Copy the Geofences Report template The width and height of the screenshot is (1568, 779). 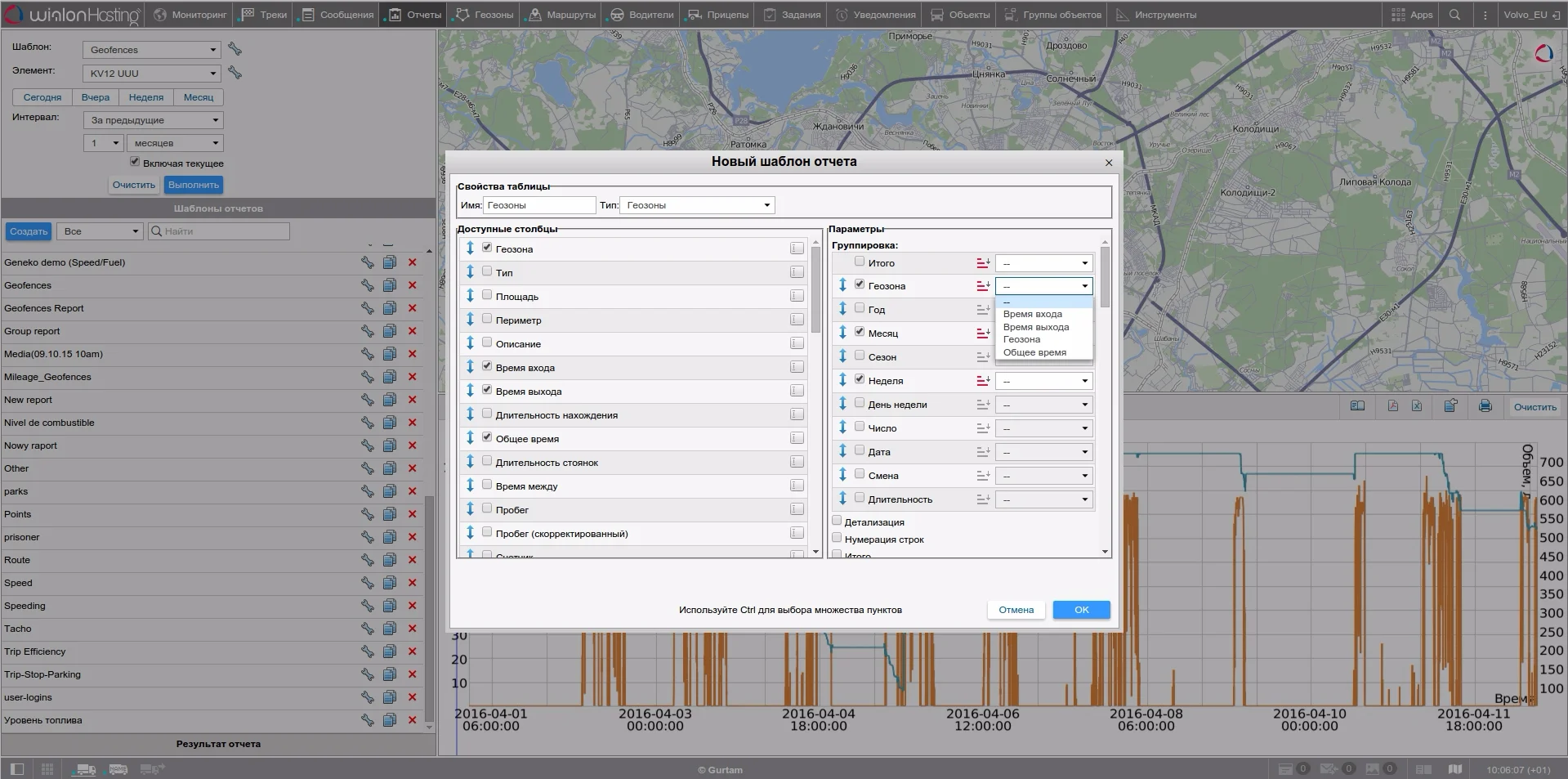(x=390, y=308)
